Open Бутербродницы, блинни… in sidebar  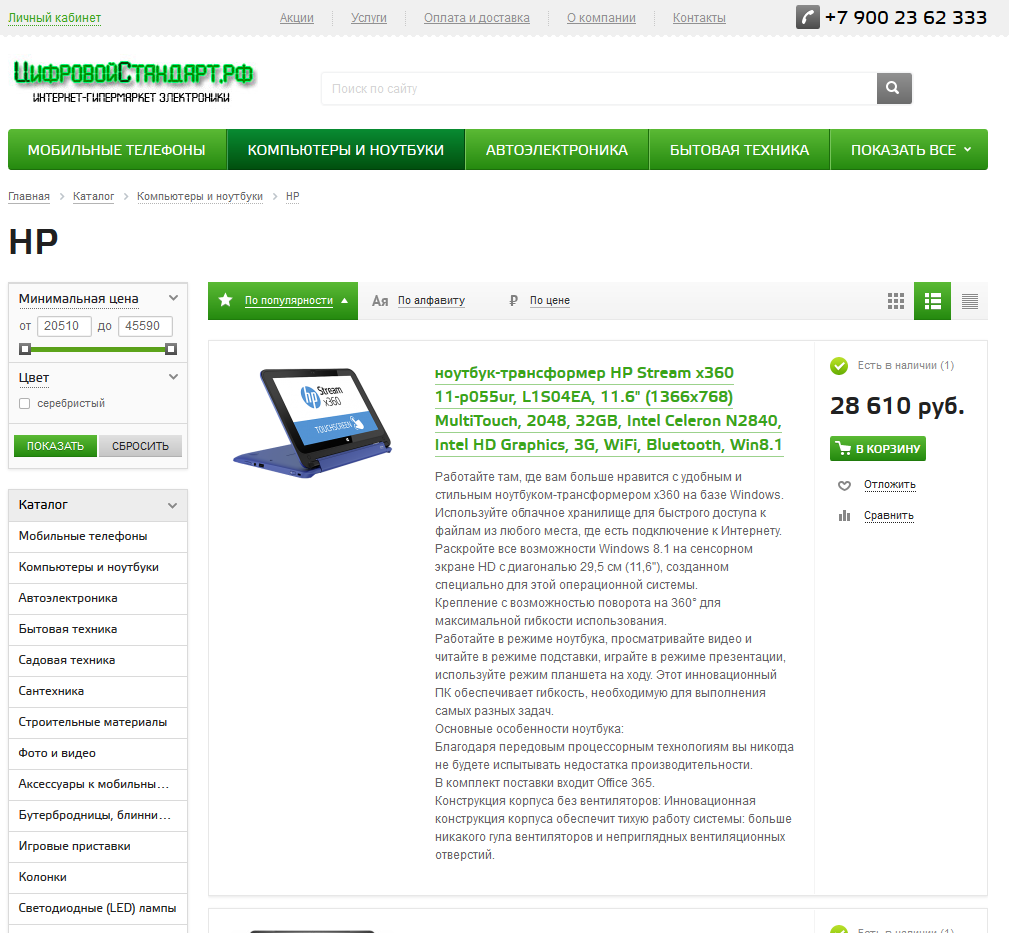coord(98,815)
